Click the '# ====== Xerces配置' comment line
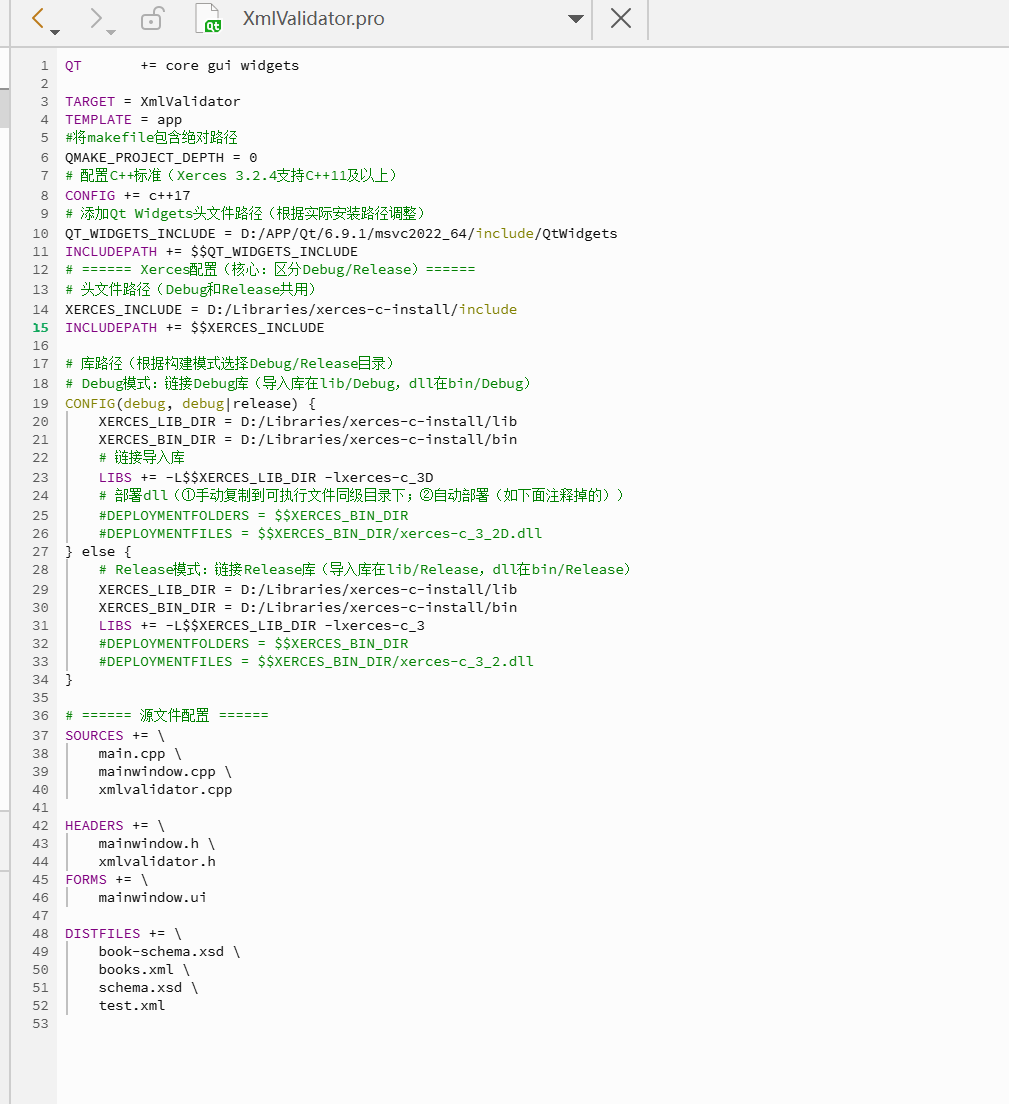This screenshot has width=1009, height=1104. [270, 270]
